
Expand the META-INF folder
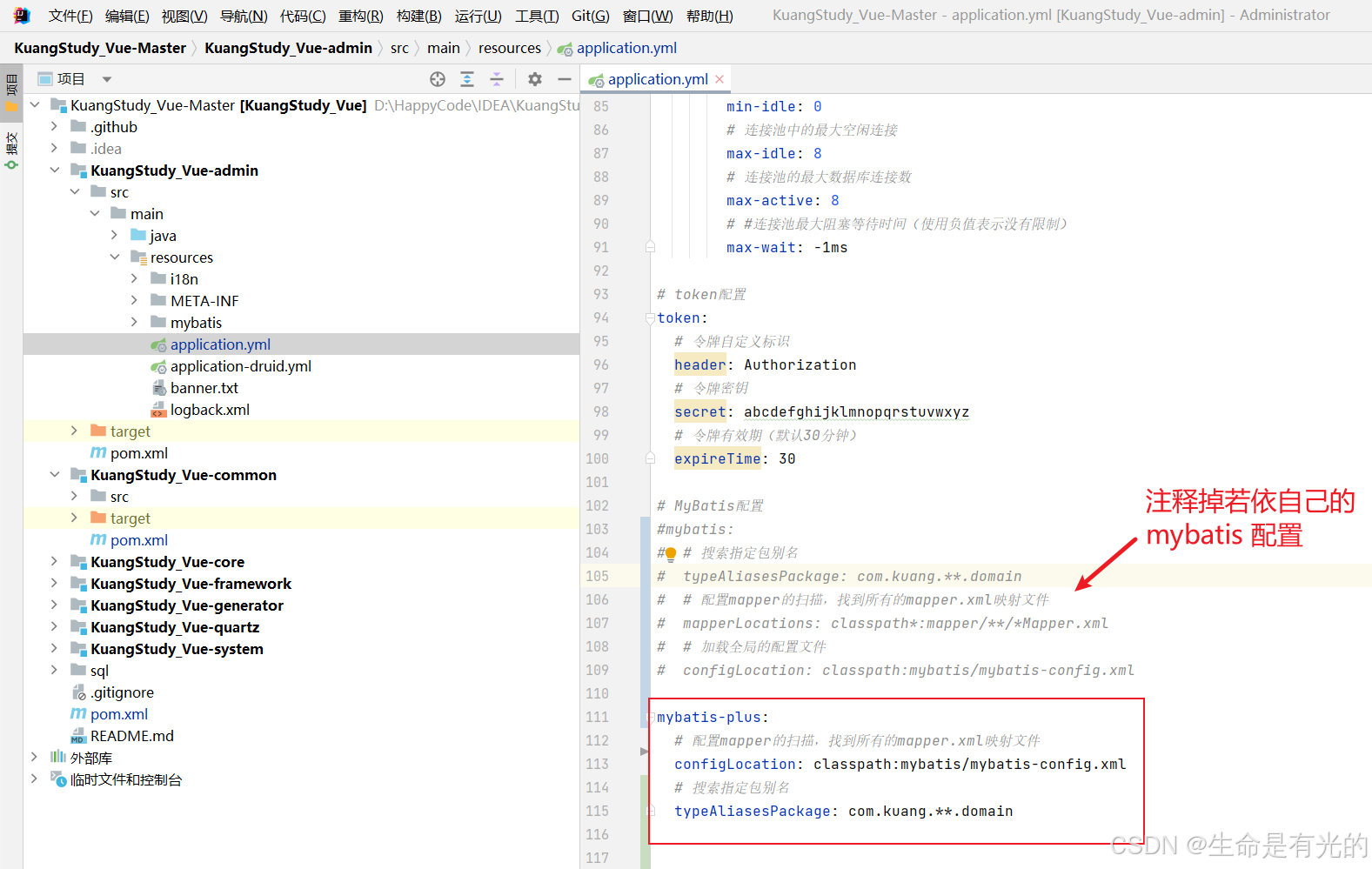134,301
